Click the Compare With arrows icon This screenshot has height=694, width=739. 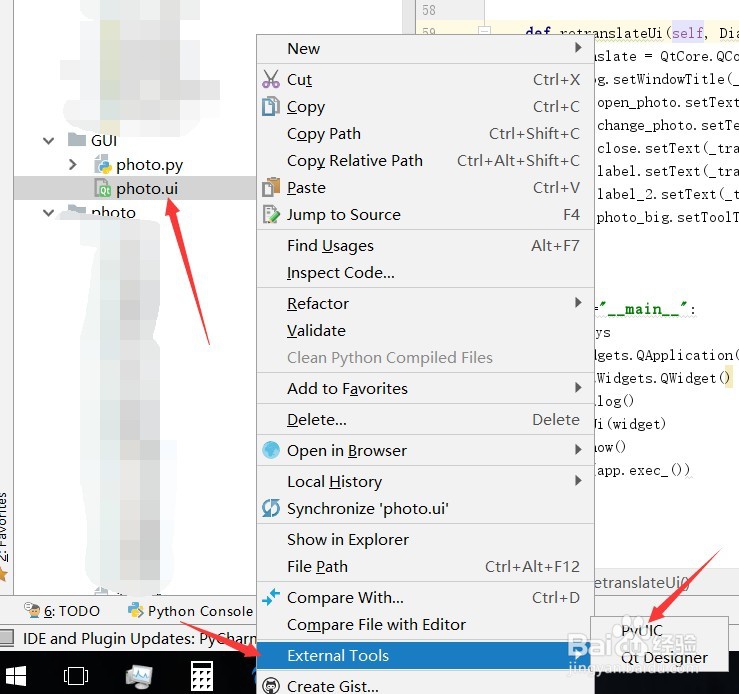point(271,597)
